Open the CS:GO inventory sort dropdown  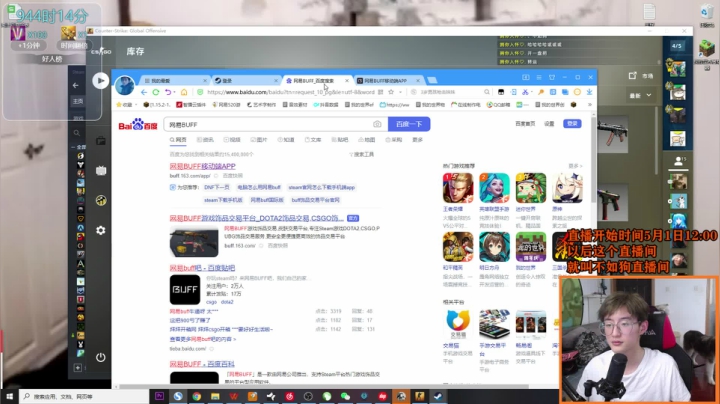[641, 95]
